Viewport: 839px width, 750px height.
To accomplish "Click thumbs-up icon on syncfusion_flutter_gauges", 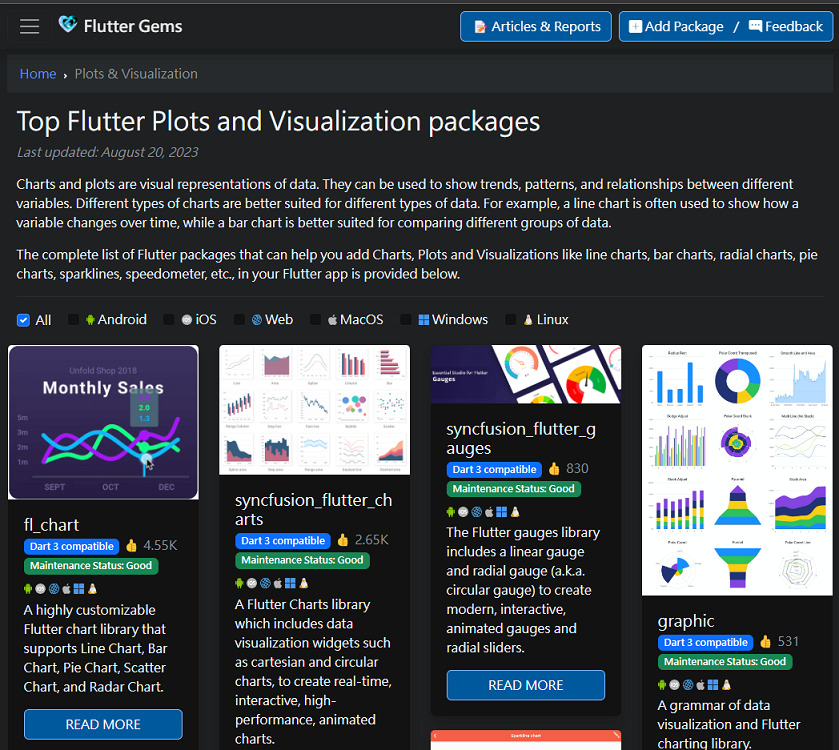I will (x=554, y=469).
